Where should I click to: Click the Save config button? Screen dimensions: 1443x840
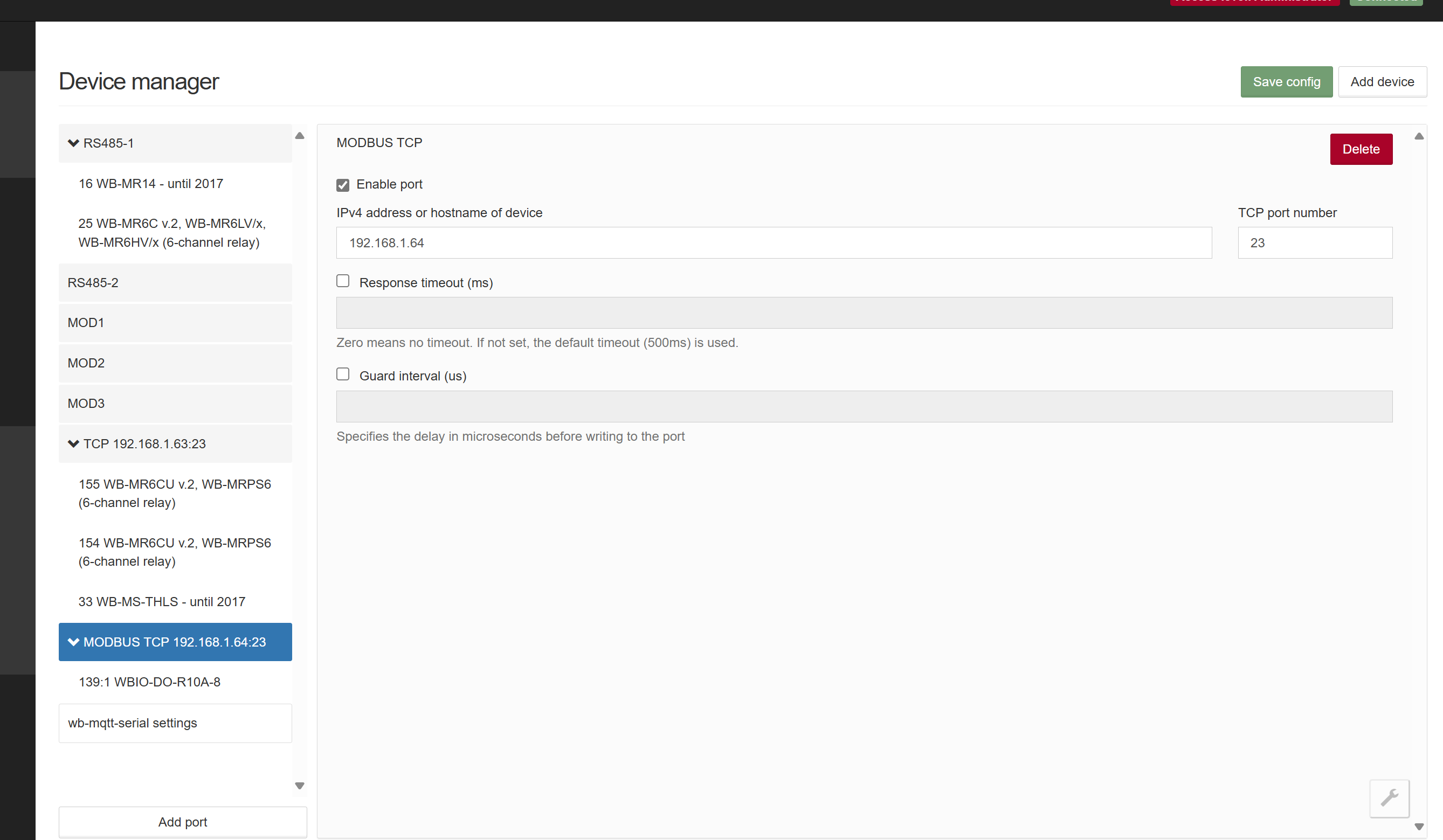(1286, 82)
